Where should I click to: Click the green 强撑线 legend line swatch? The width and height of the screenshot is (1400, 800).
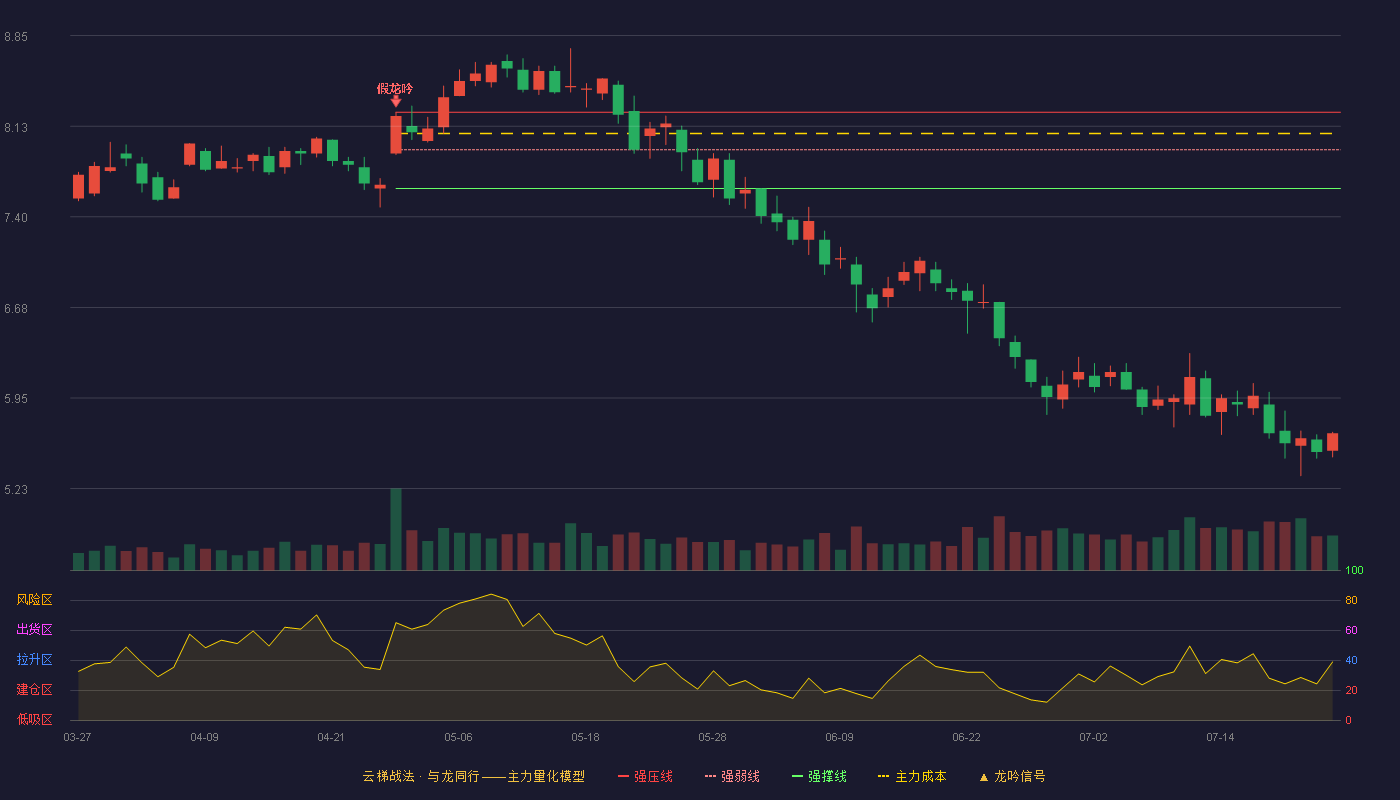pyautogui.click(x=797, y=777)
